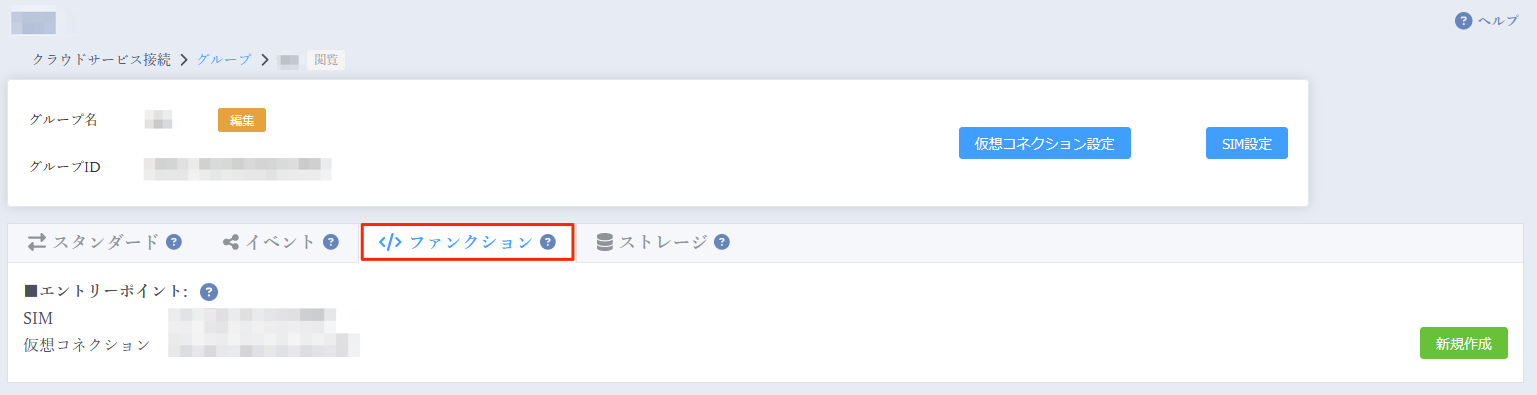This screenshot has height=395, width=1537.
Task: Click the question mark beside イベント
Action: 331,242
